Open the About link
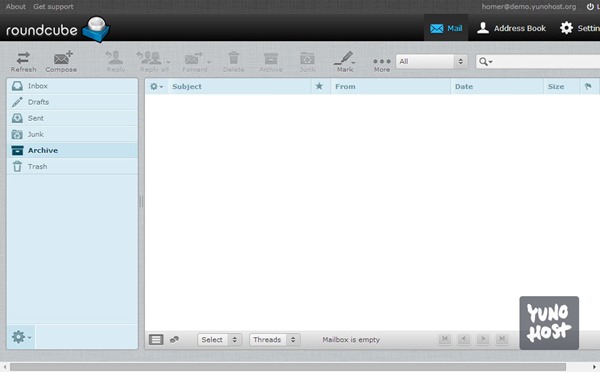Image resolution: width=600 pixels, height=372 pixels. [16, 7]
